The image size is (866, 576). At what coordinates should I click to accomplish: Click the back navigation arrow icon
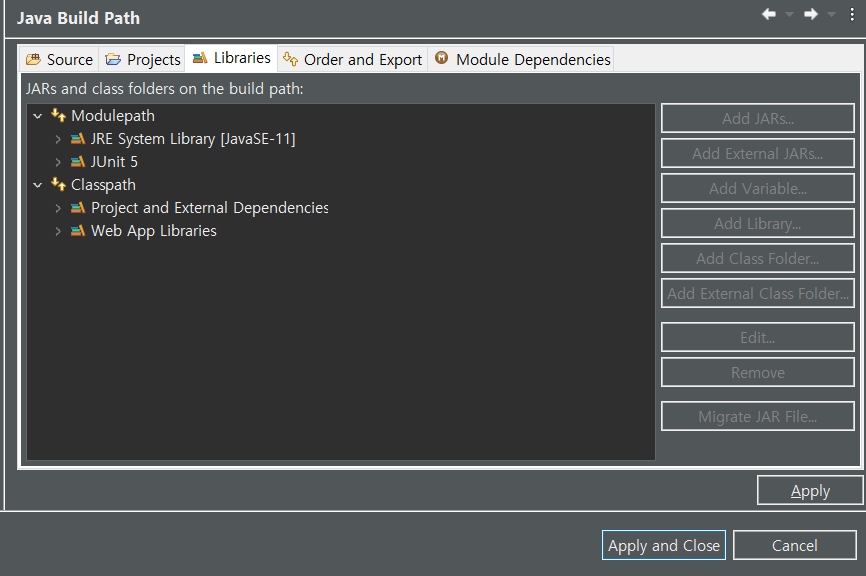tap(767, 14)
